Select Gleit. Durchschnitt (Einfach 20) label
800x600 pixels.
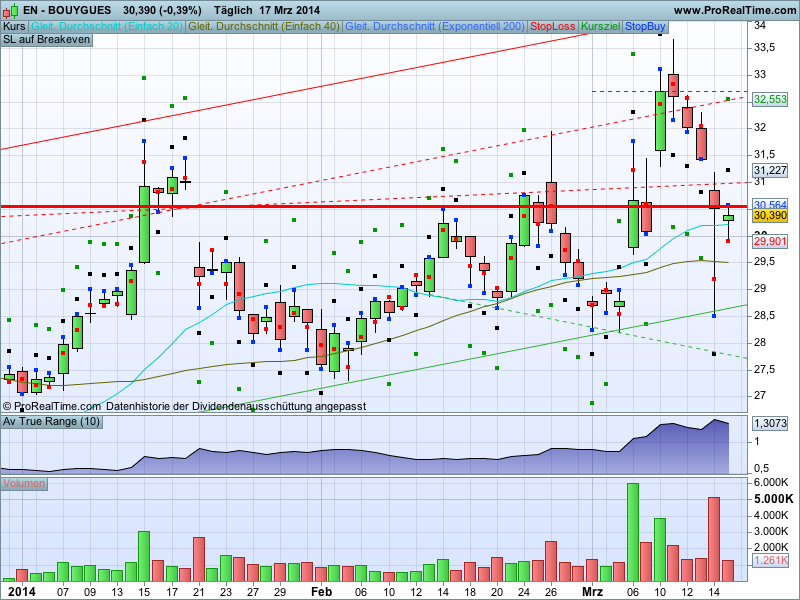107,27
